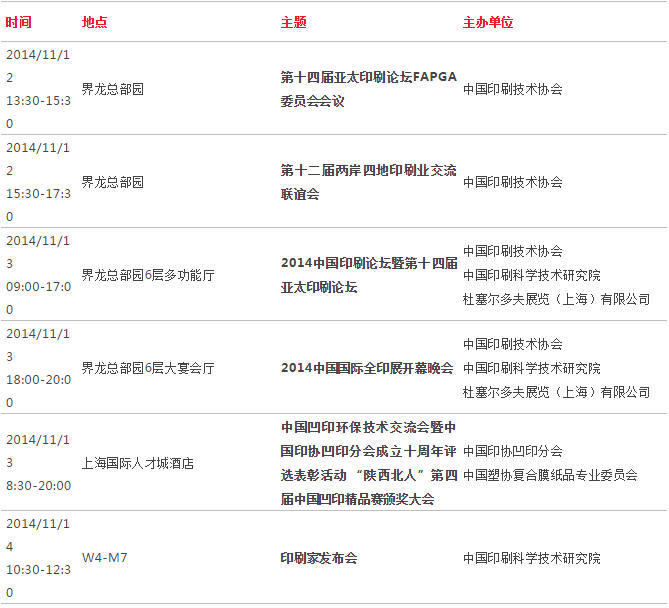The height and width of the screenshot is (608, 669).
Task: Click 中国印刷科学技术研究院 in 印刷家发布会 row
Action: pos(532,558)
